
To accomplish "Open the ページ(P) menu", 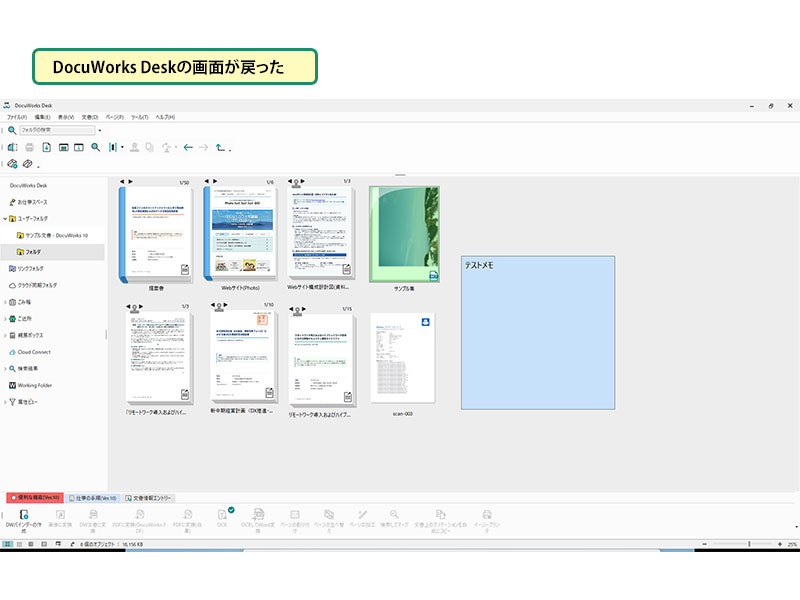I will [x=114, y=117].
